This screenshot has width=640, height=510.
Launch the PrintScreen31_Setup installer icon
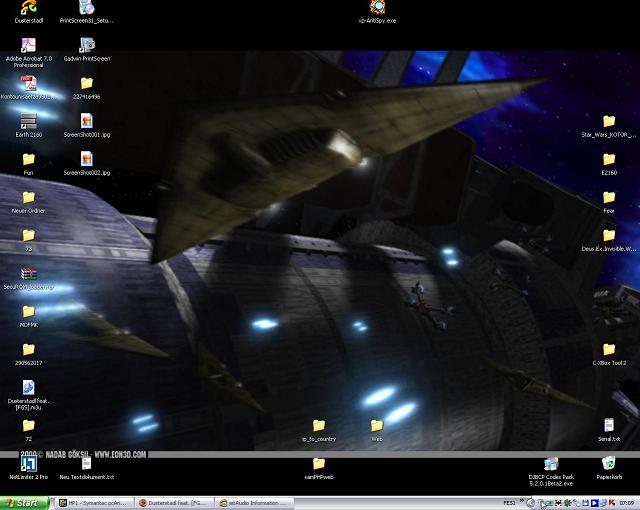pyautogui.click(x=87, y=7)
